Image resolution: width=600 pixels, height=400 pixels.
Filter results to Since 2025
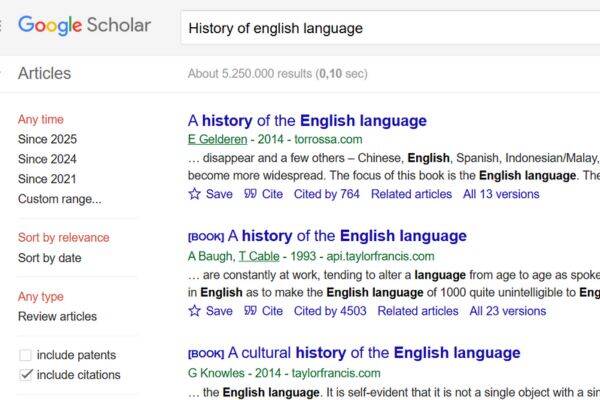47,139
